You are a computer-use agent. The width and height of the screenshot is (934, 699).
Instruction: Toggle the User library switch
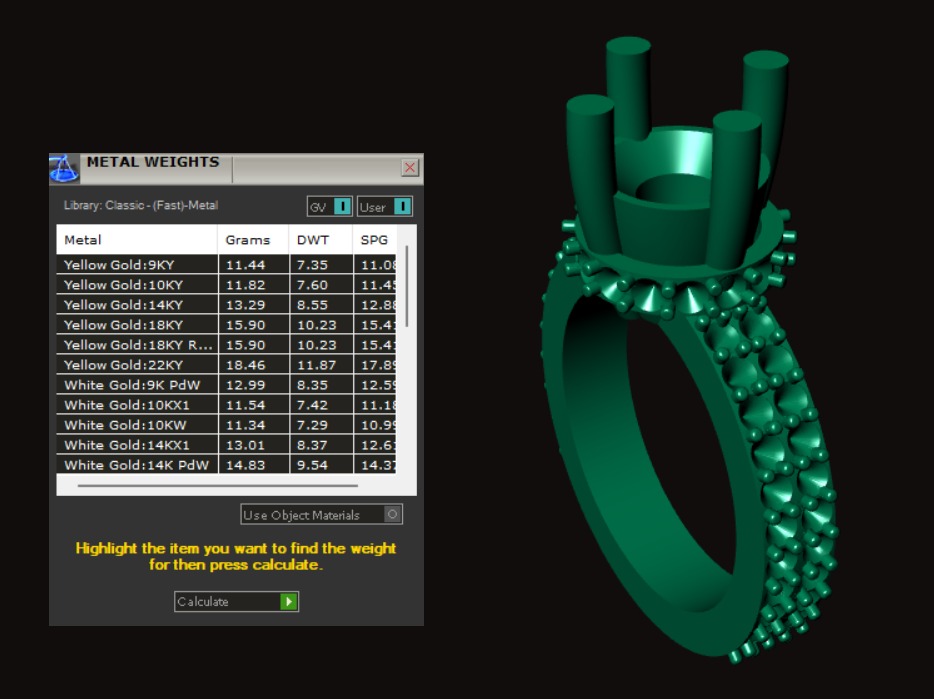pyautogui.click(x=401, y=207)
